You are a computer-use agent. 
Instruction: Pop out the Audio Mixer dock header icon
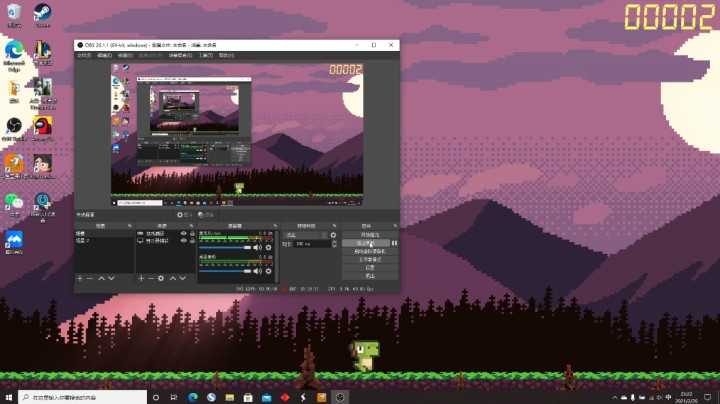point(275,226)
